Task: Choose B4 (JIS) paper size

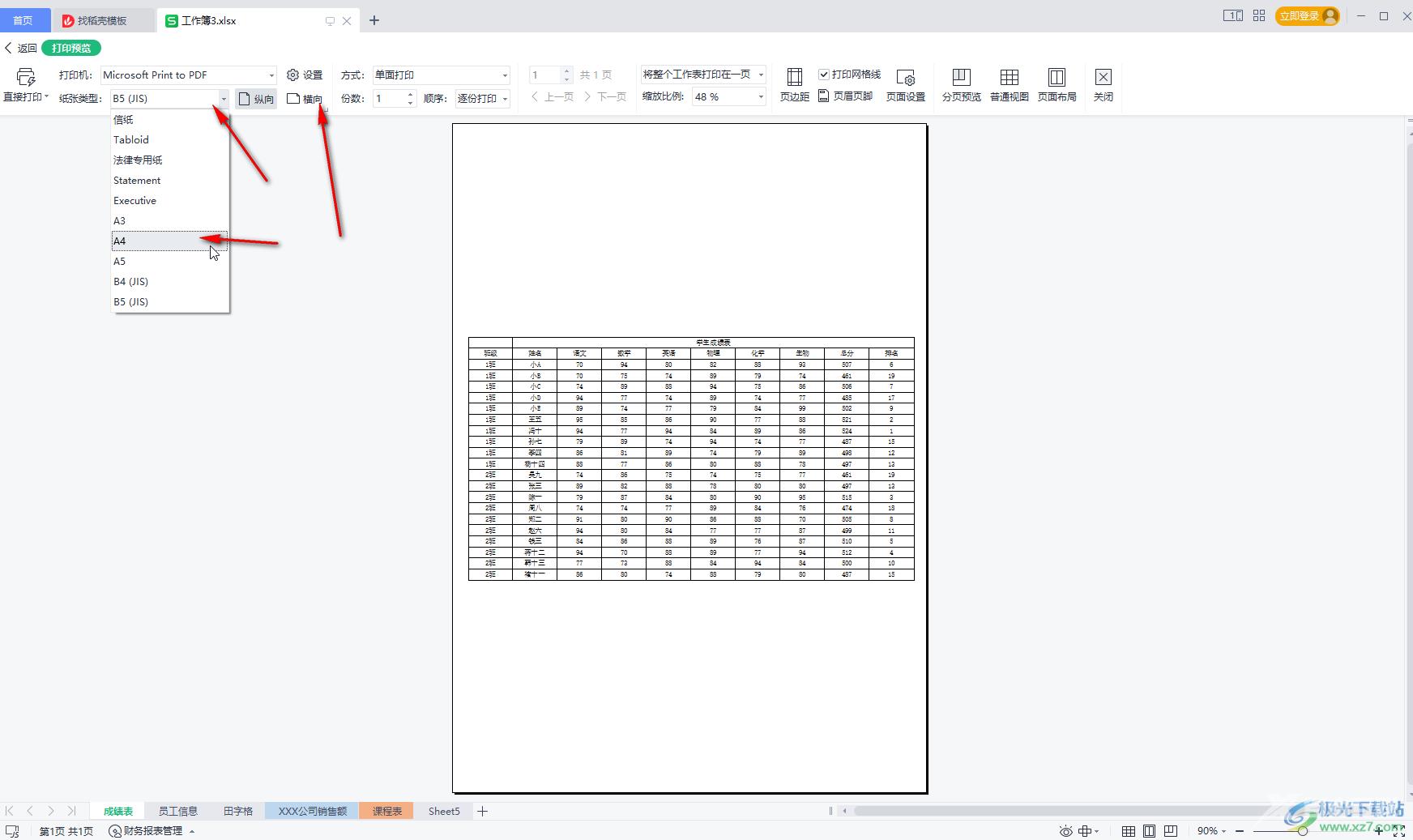Action: point(169,281)
